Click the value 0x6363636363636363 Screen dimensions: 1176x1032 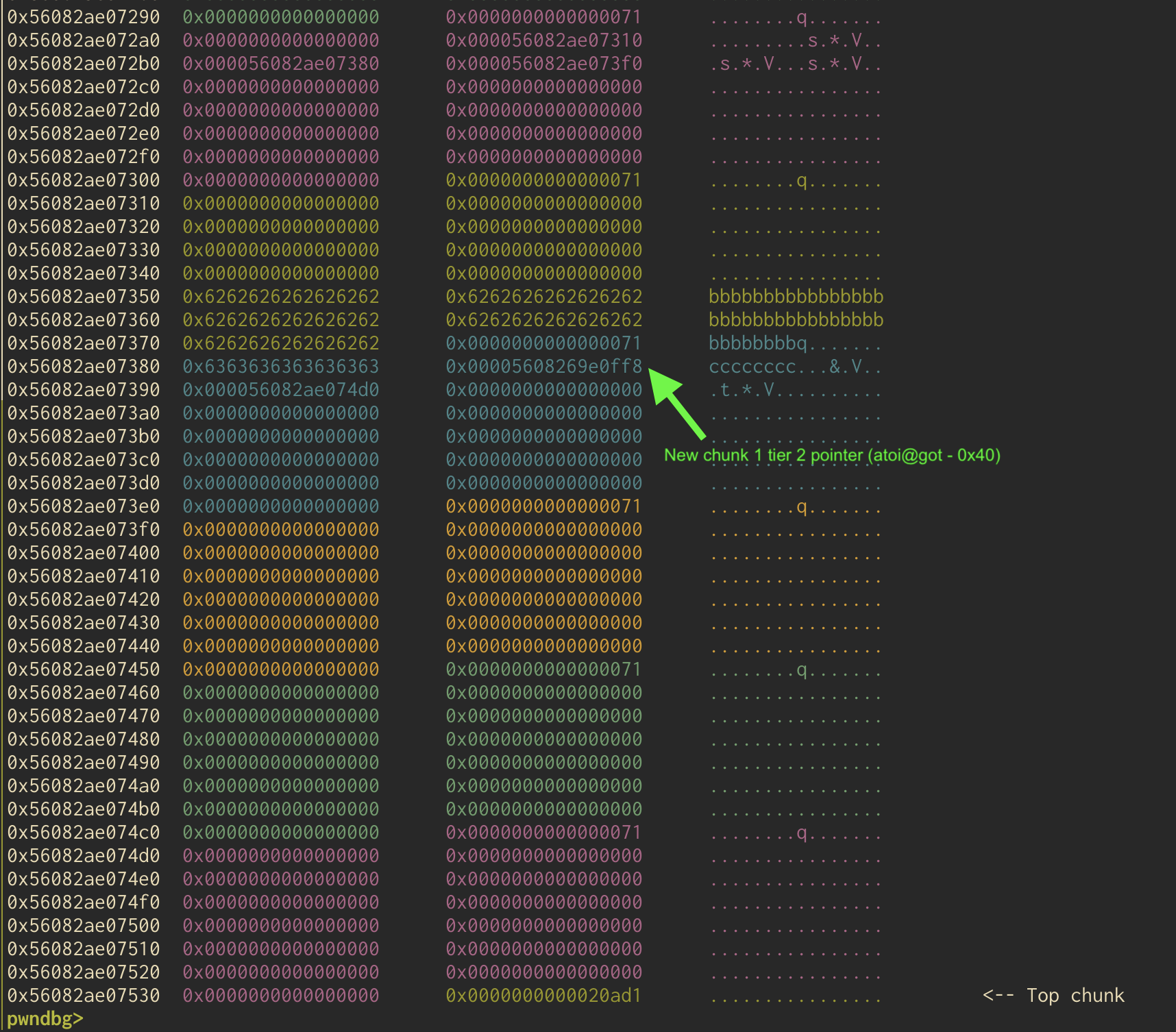pos(280,367)
